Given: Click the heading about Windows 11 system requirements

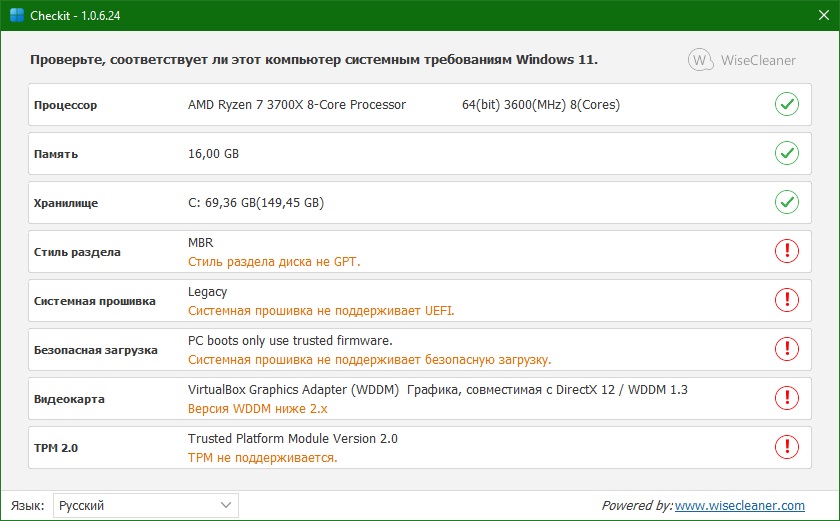Looking at the screenshot, I should pos(314,60).
